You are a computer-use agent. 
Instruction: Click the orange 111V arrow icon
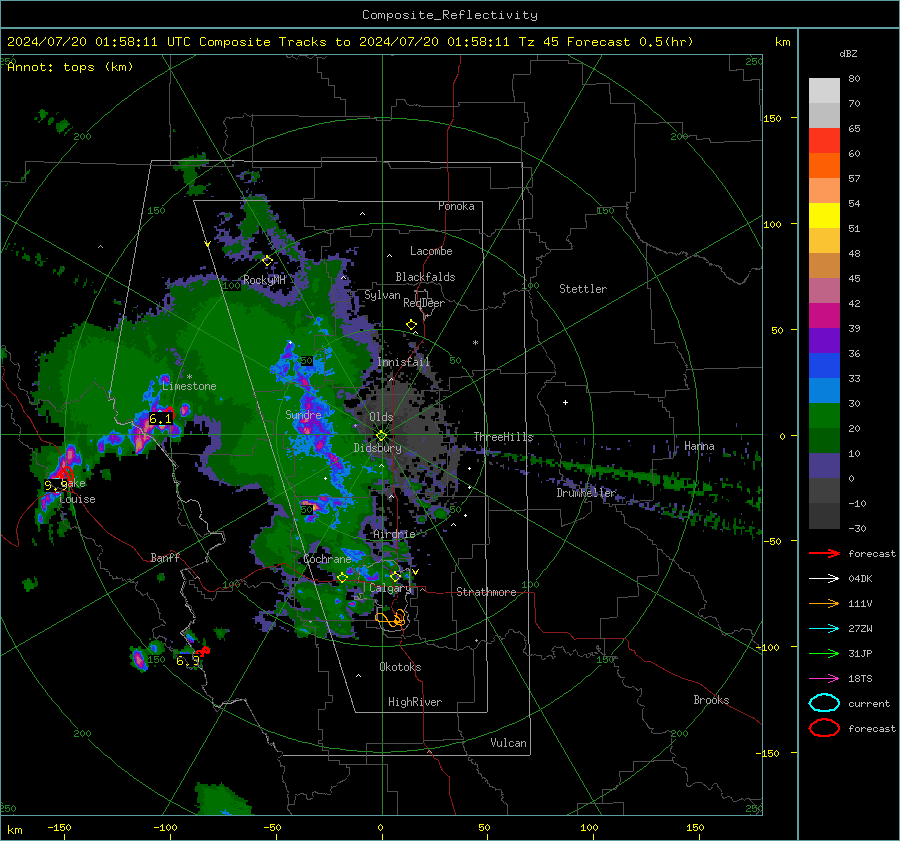pyautogui.click(x=824, y=603)
